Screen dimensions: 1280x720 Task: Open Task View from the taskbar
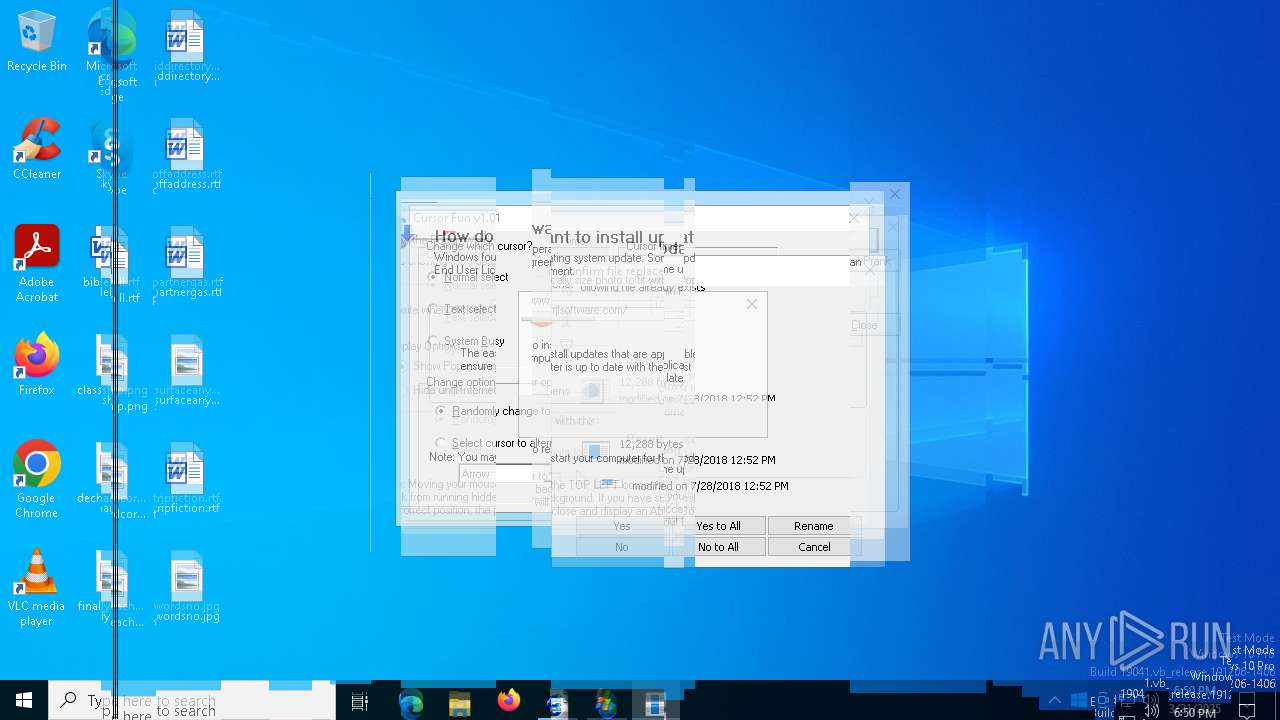pos(360,703)
